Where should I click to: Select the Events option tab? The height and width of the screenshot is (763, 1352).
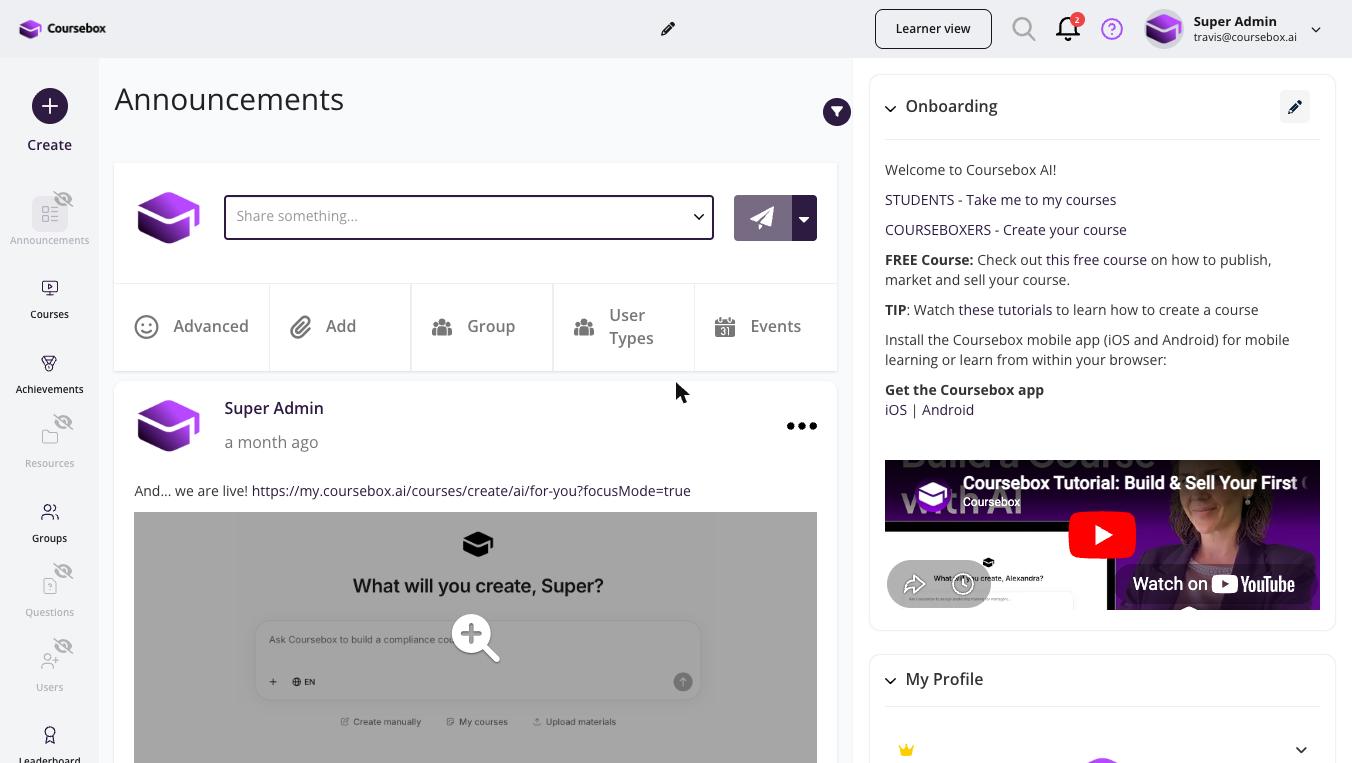[766, 327]
